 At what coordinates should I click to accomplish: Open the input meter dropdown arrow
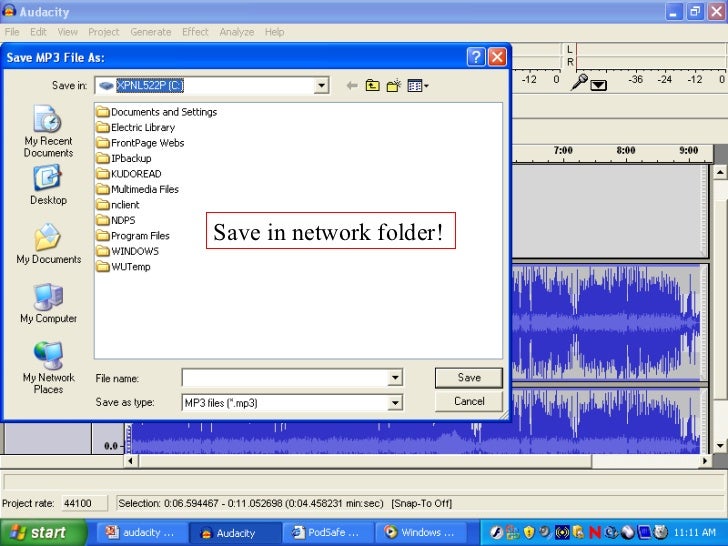(x=598, y=85)
